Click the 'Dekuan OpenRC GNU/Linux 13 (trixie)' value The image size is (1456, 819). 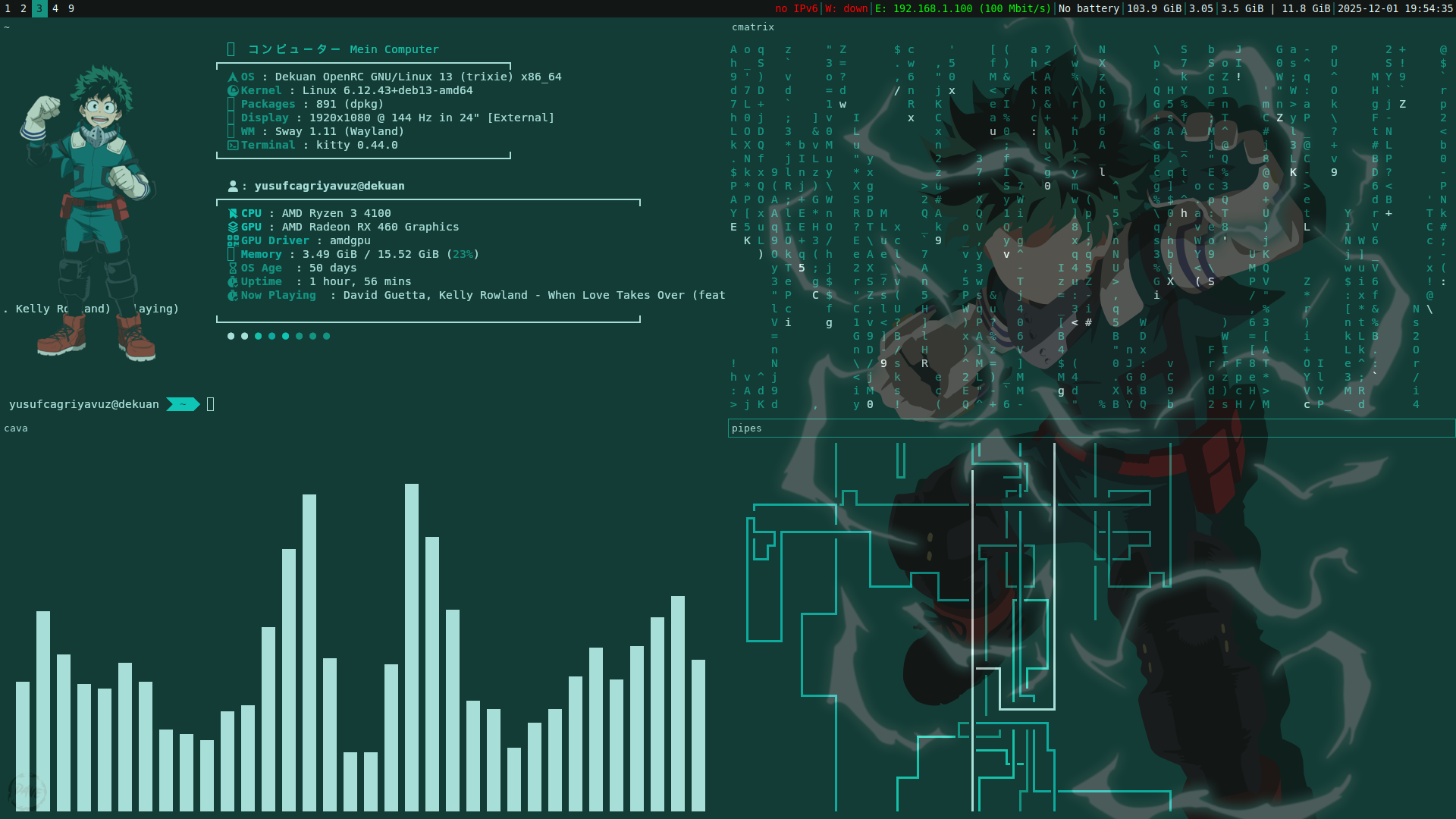point(394,77)
